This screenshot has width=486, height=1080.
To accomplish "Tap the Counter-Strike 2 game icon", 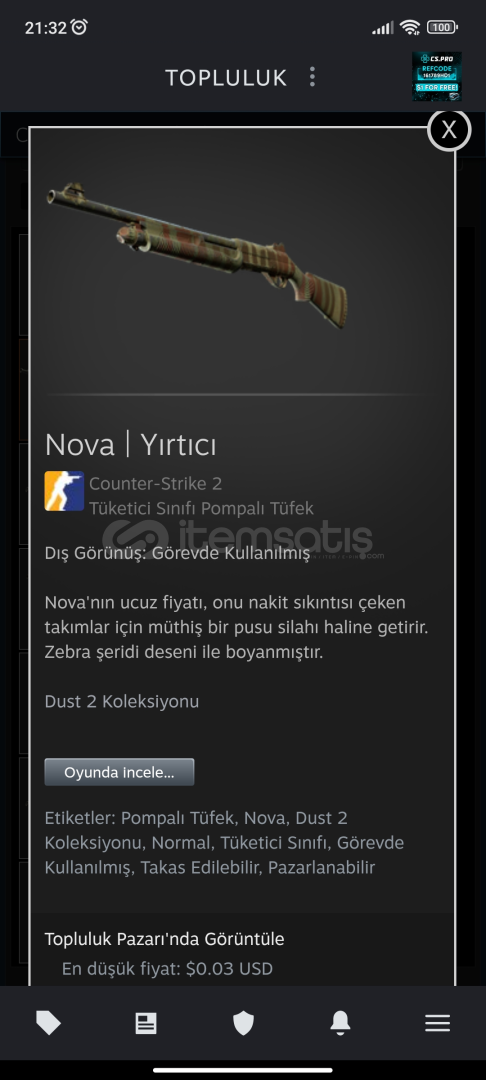I will [64, 491].
